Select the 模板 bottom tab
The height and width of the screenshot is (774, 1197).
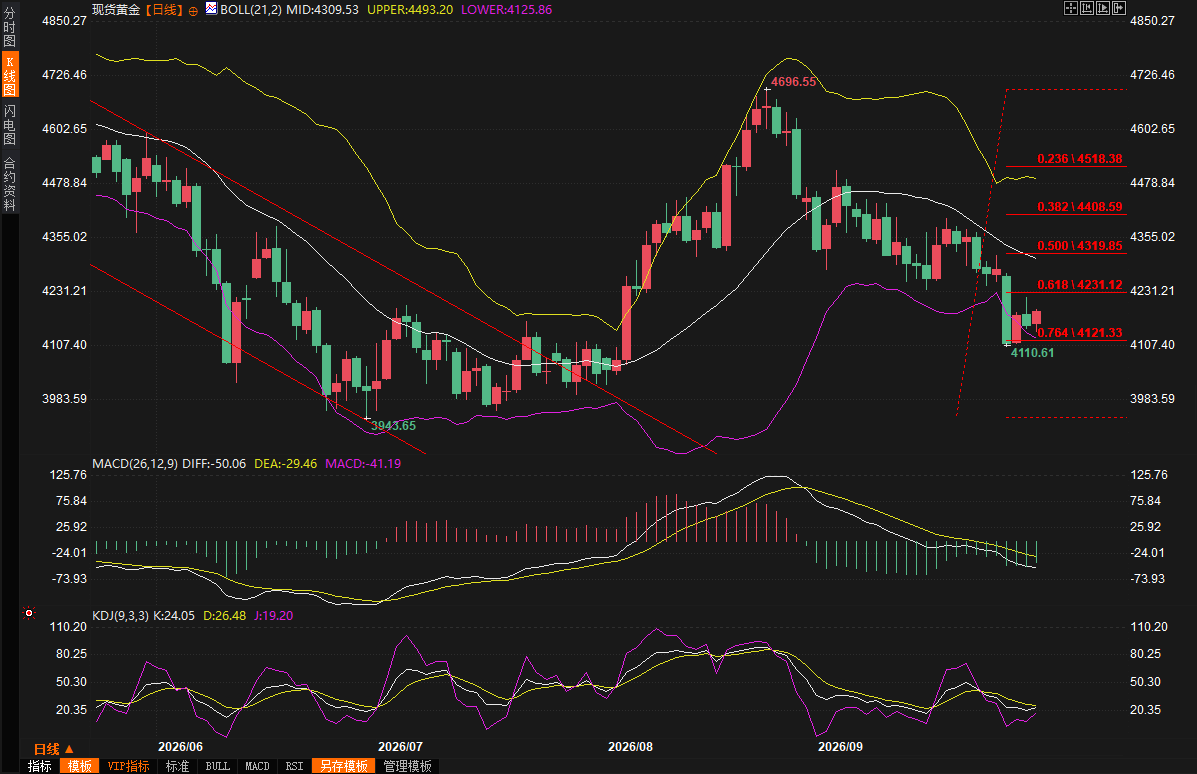pos(79,766)
